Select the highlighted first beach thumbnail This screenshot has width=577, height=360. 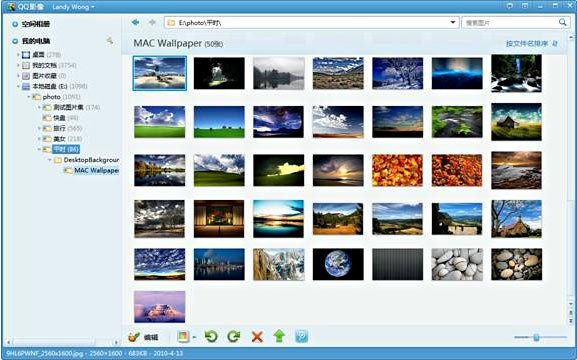pos(159,73)
